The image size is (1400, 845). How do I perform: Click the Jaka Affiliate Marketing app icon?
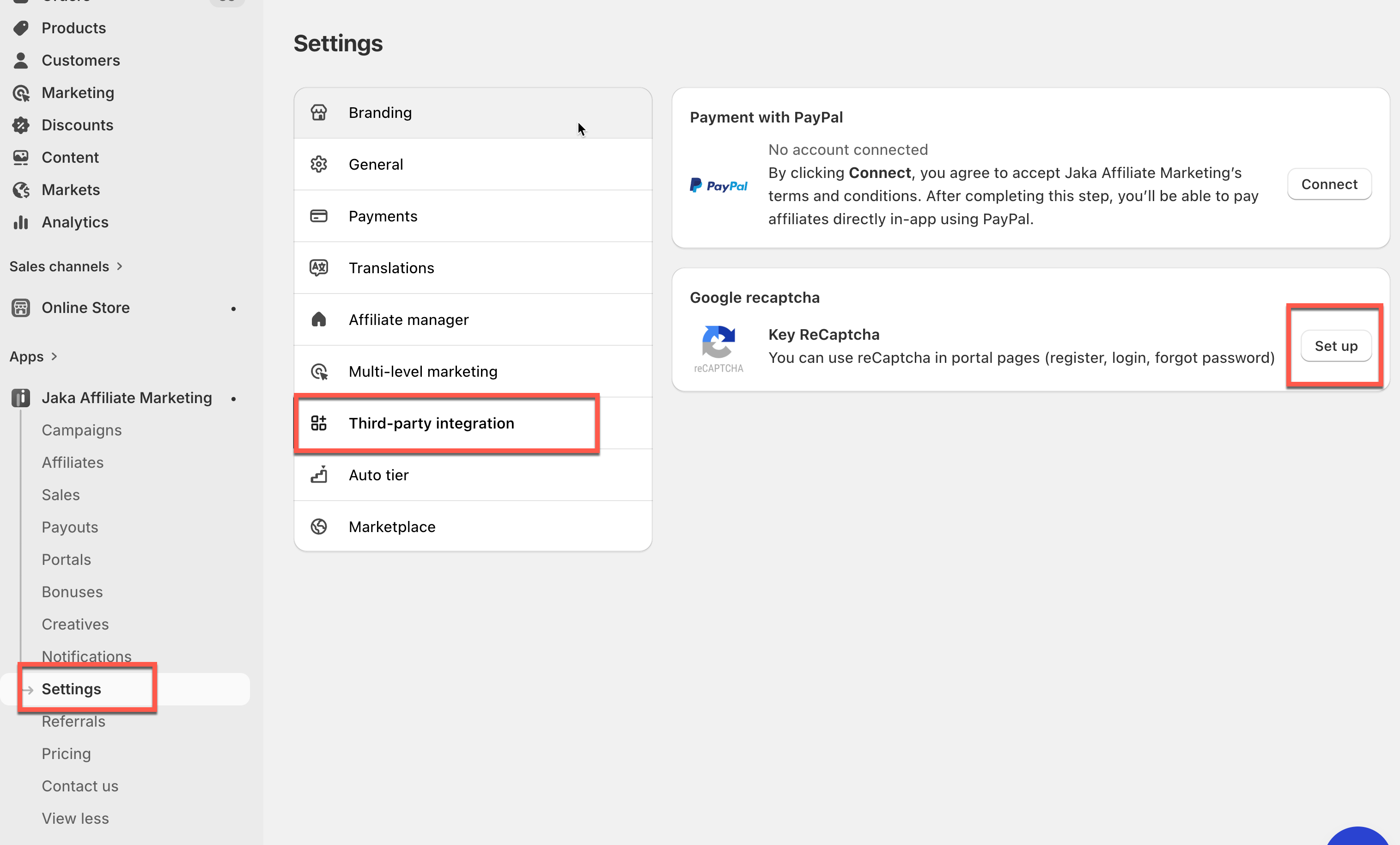(x=21, y=398)
